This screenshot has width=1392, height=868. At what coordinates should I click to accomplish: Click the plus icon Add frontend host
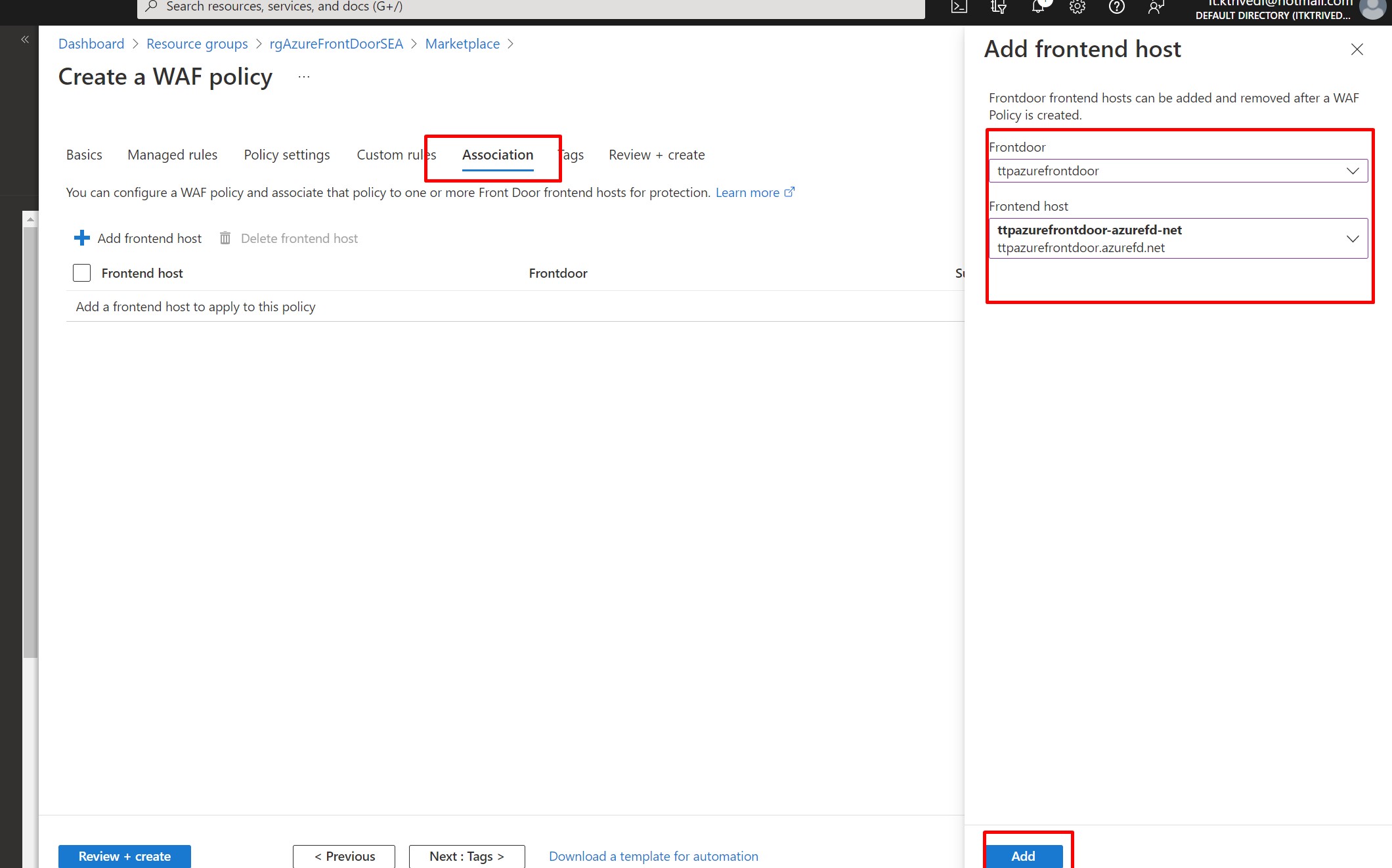pos(82,238)
